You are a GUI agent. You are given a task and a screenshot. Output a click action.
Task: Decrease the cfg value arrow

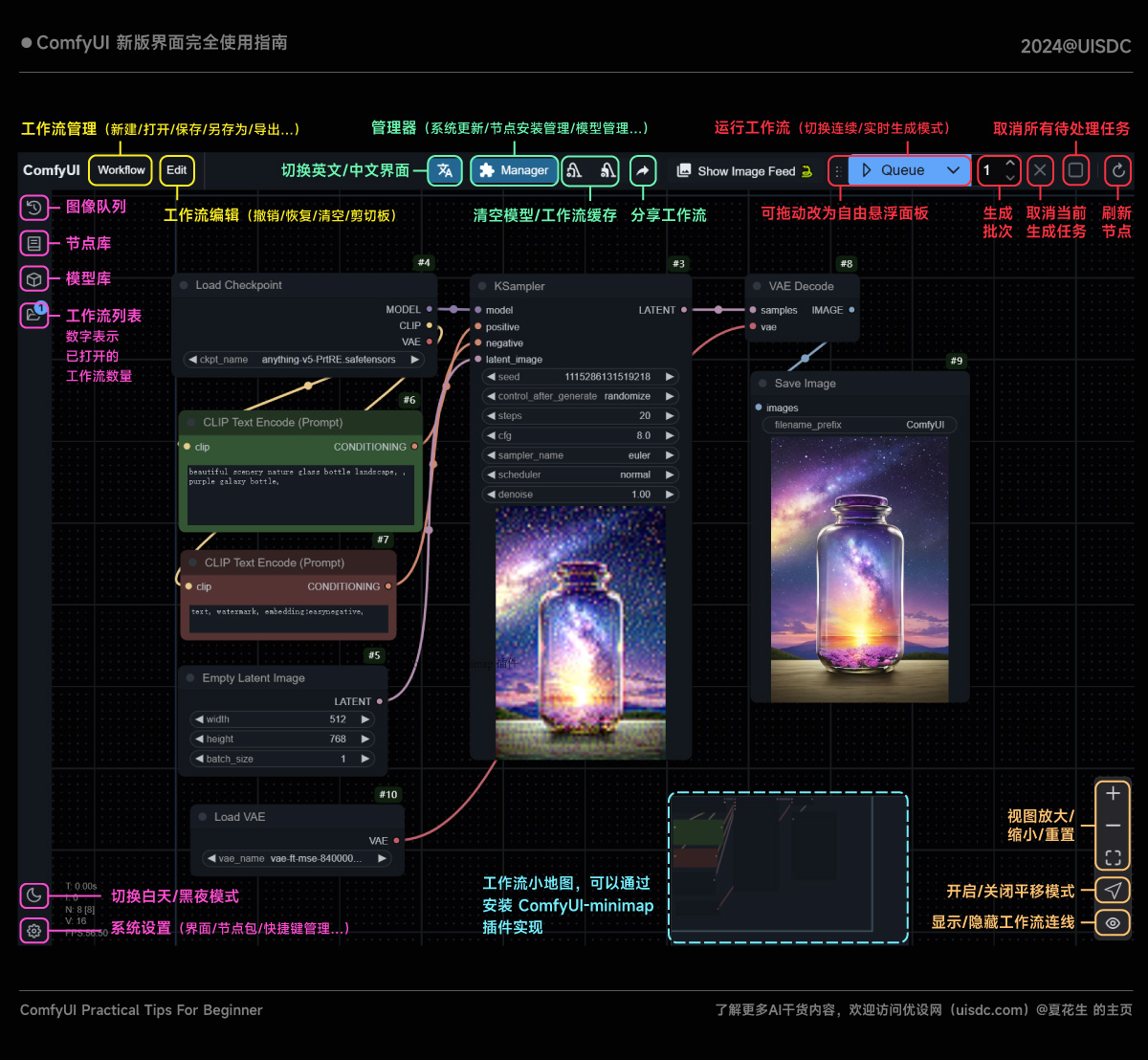tap(491, 435)
